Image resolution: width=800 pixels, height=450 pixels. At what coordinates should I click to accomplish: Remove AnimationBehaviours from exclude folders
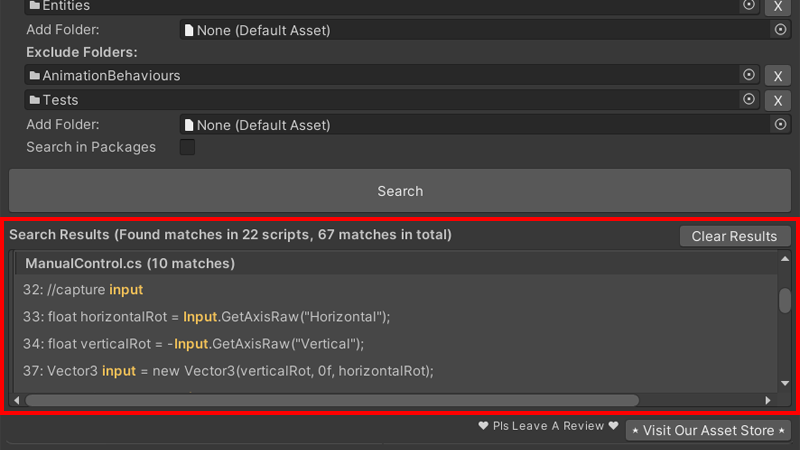778,76
